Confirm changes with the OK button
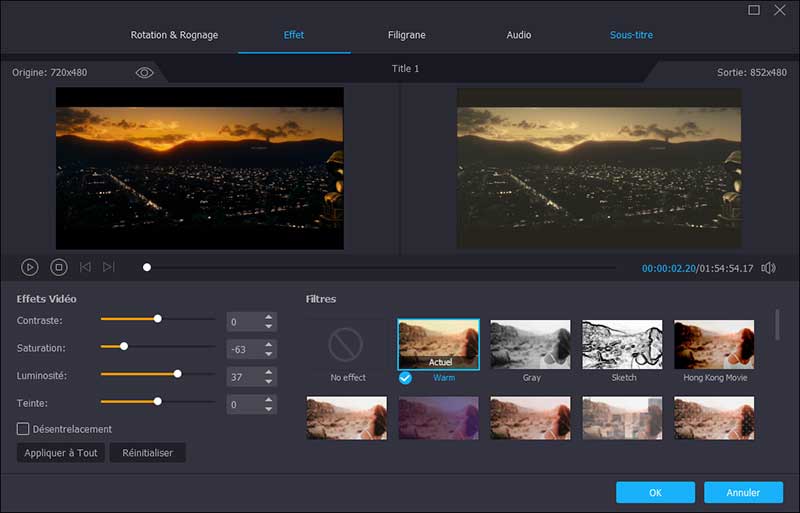This screenshot has width=800, height=513. click(655, 492)
